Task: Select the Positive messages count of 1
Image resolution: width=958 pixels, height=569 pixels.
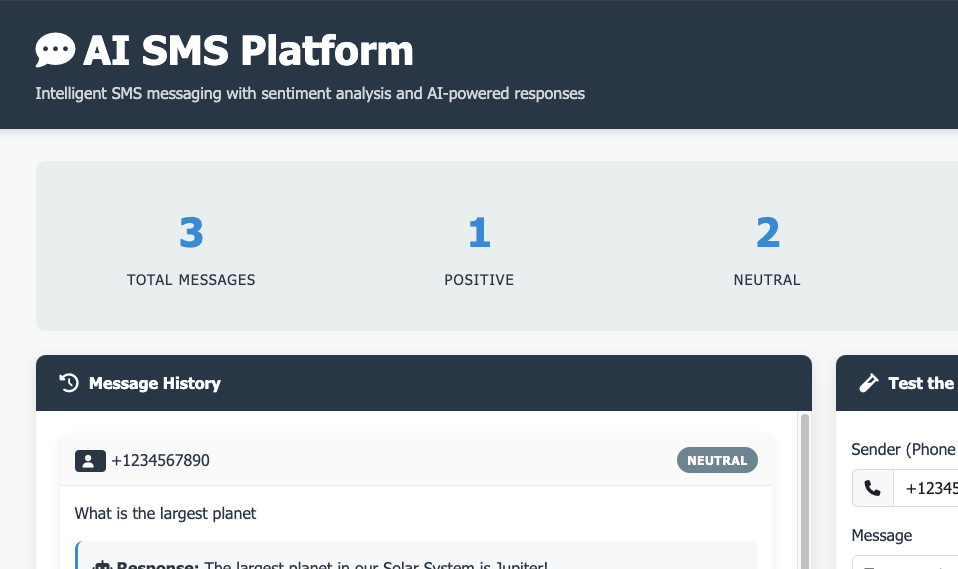Action: tap(479, 233)
